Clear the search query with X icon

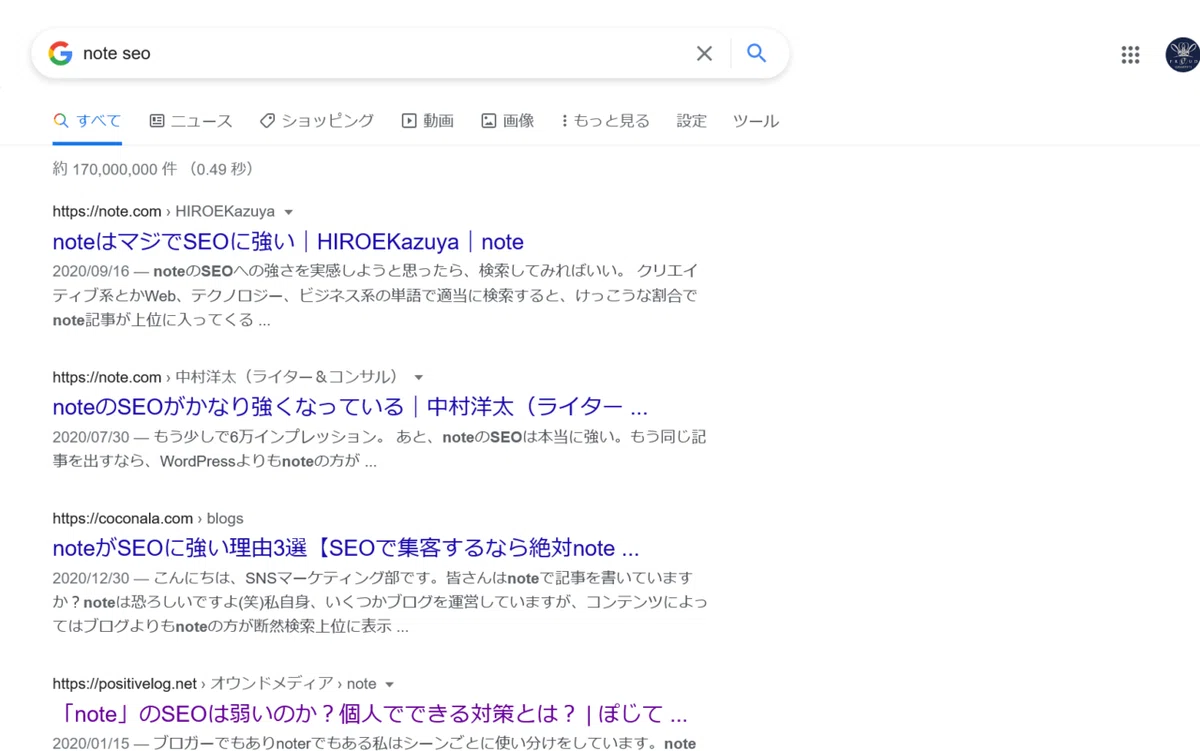click(704, 53)
